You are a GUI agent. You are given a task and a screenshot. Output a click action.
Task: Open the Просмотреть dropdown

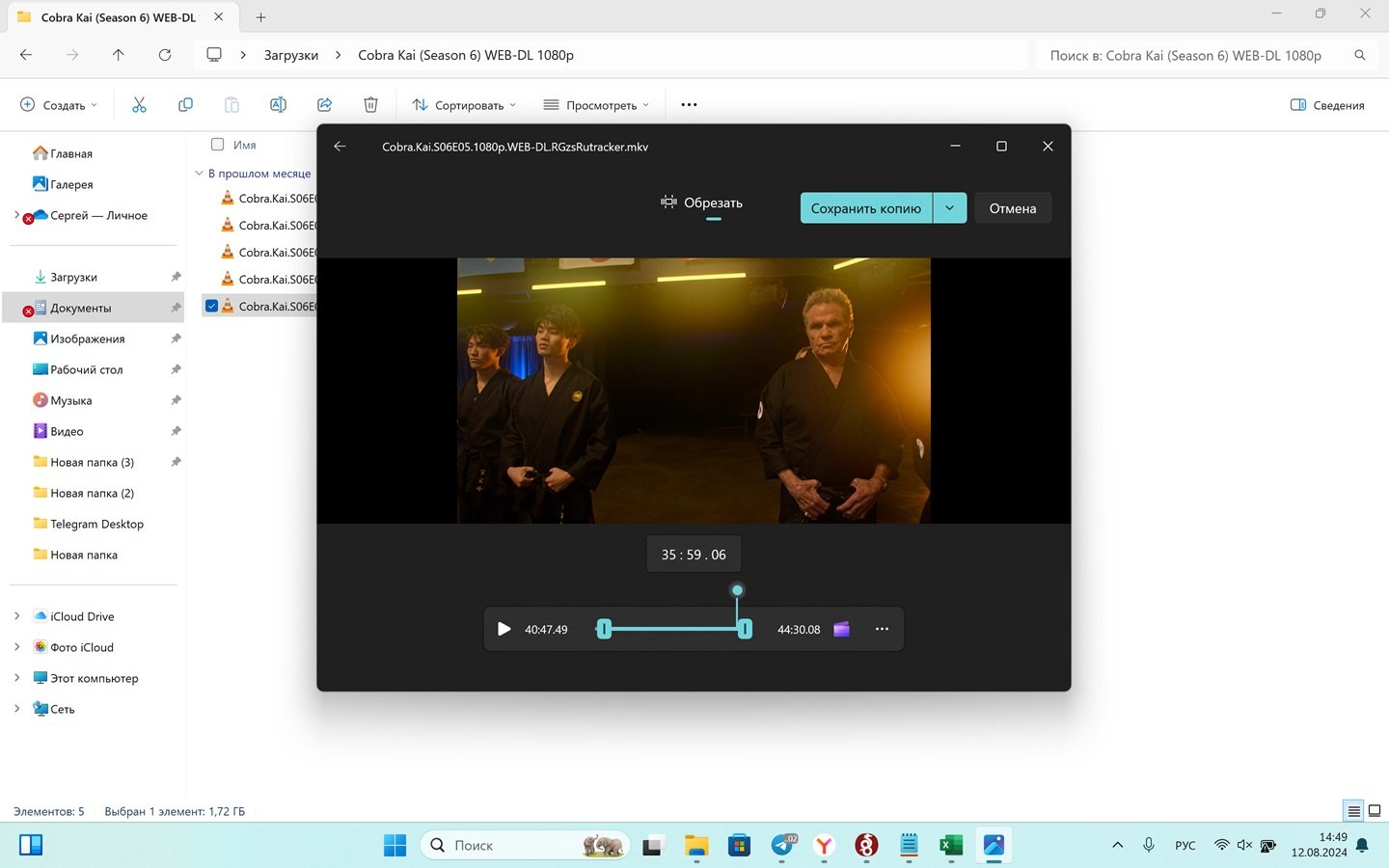pyautogui.click(x=596, y=105)
